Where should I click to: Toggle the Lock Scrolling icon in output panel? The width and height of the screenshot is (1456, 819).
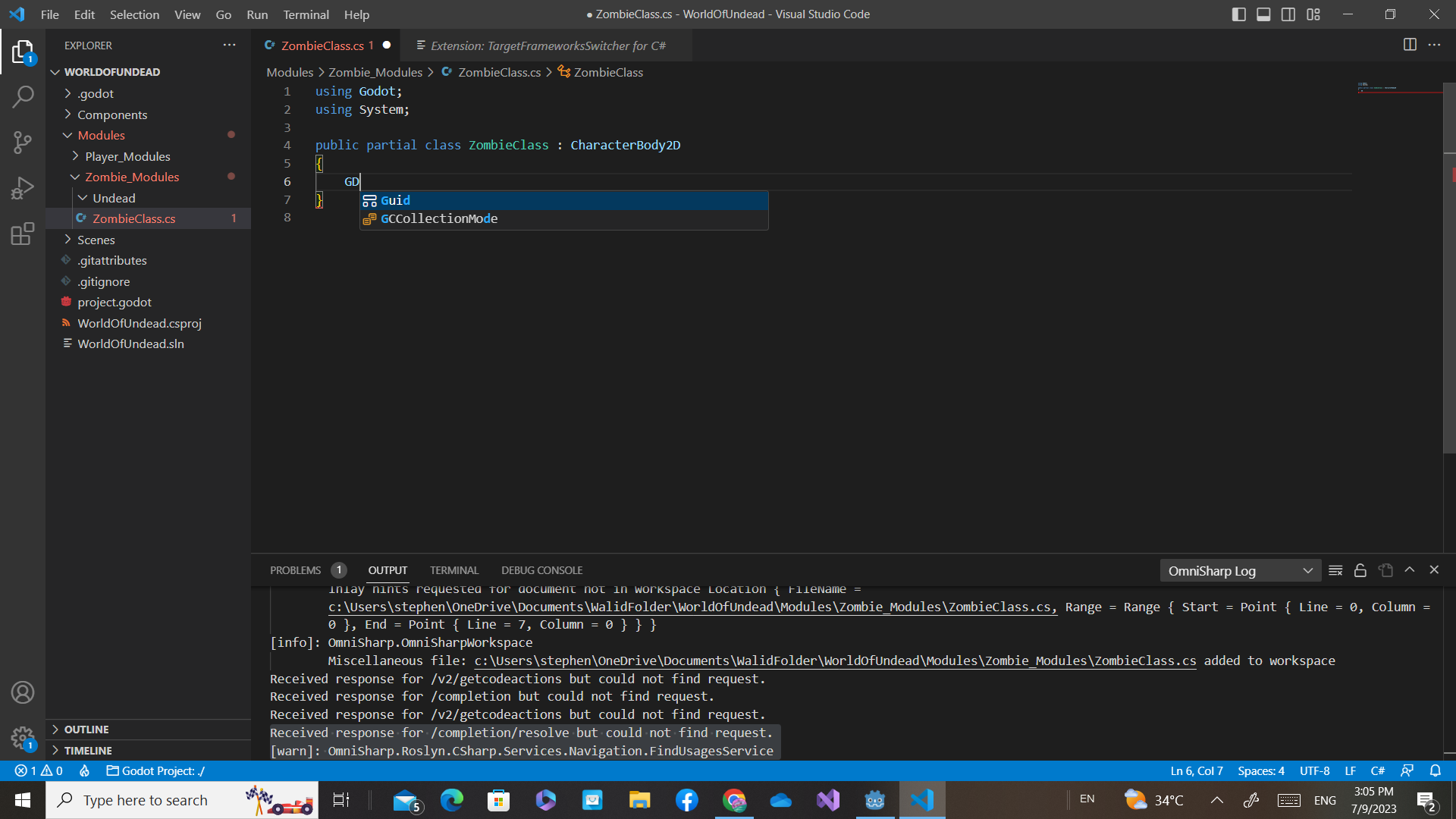click(1360, 570)
